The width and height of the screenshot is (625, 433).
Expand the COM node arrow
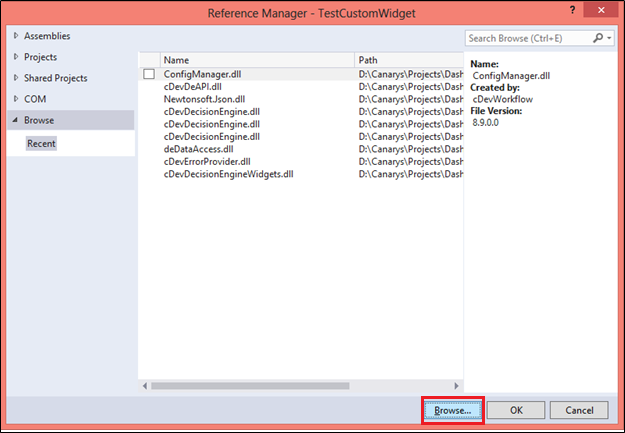(x=16, y=98)
